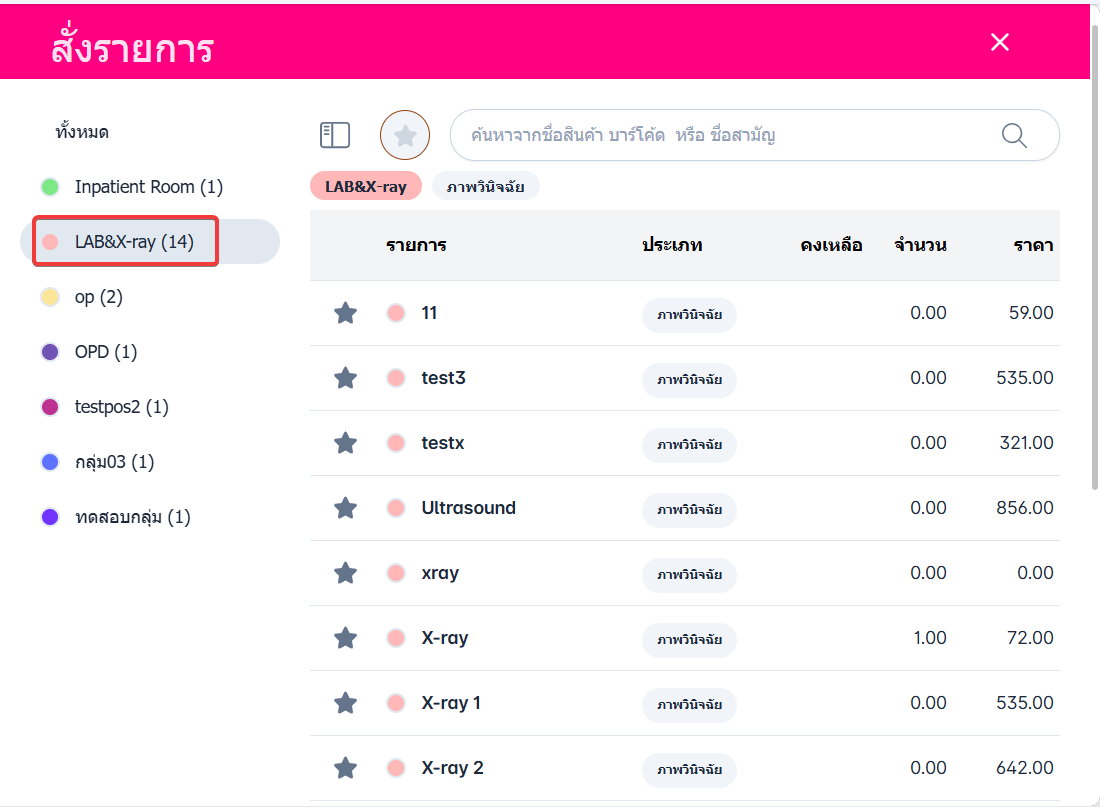The image size is (1100, 809).
Task: Click the pink color dot beside X-ray
Action: [x=395, y=638]
